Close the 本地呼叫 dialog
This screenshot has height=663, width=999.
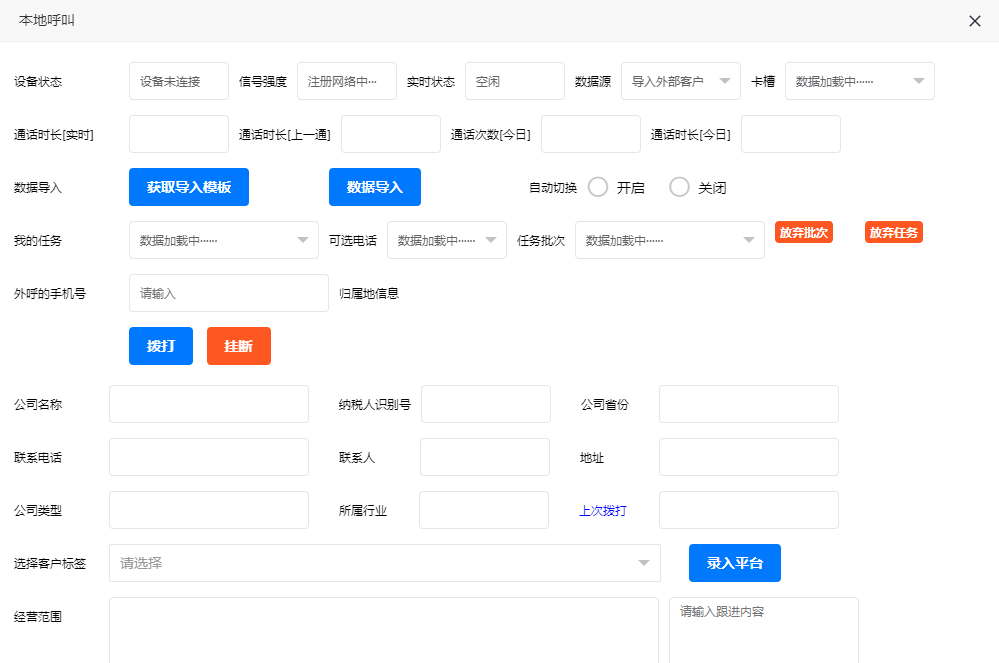[974, 21]
